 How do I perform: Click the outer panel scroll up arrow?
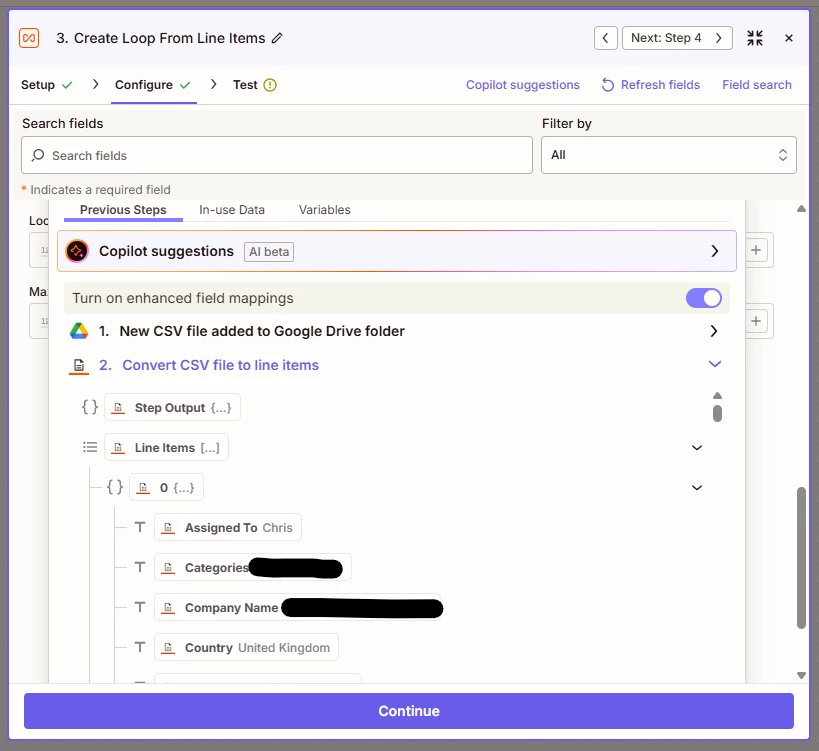pos(801,209)
